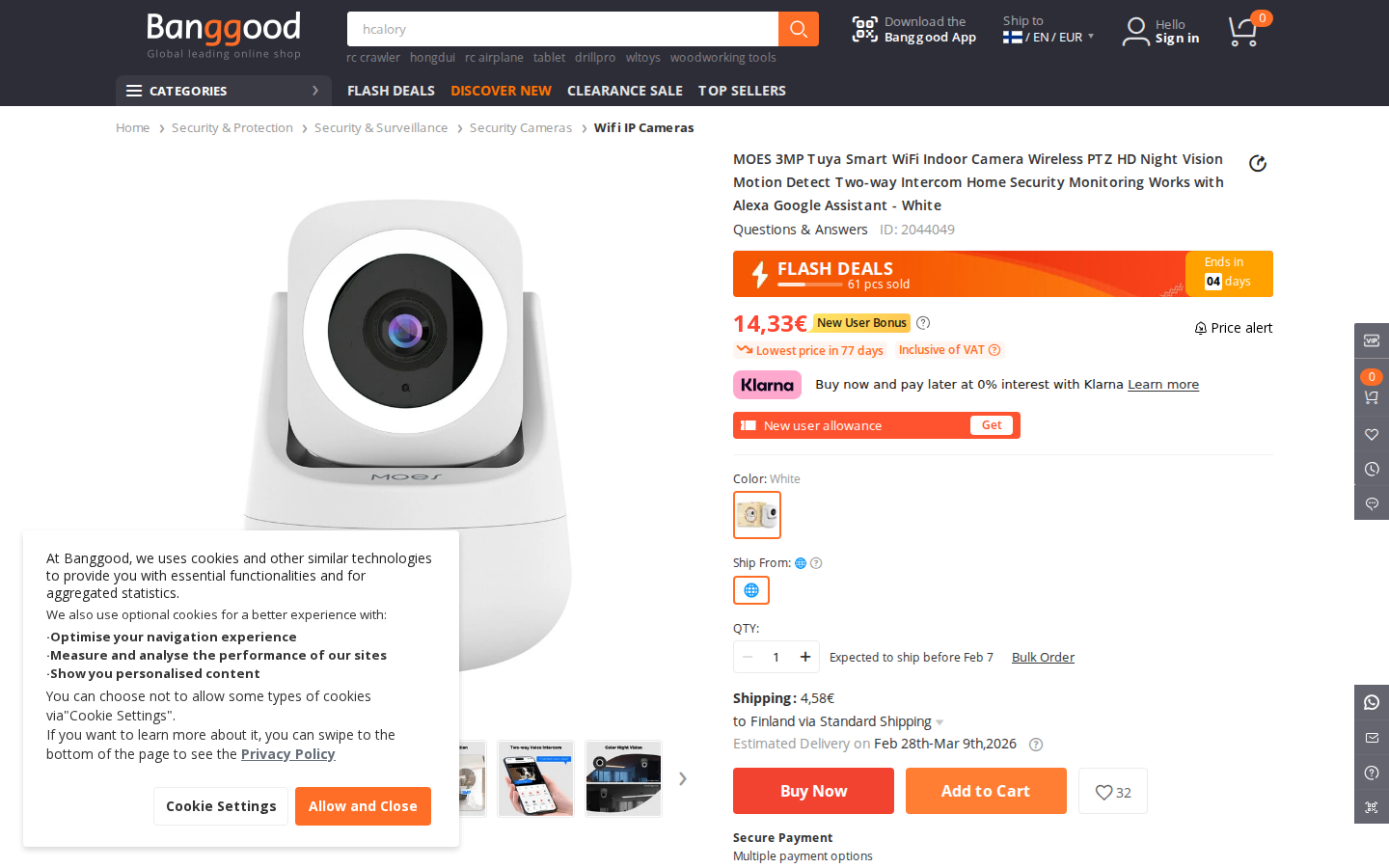Image resolution: width=1389 pixels, height=868 pixels.
Task: Click the Price alert bell icon
Action: pos(1201,328)
